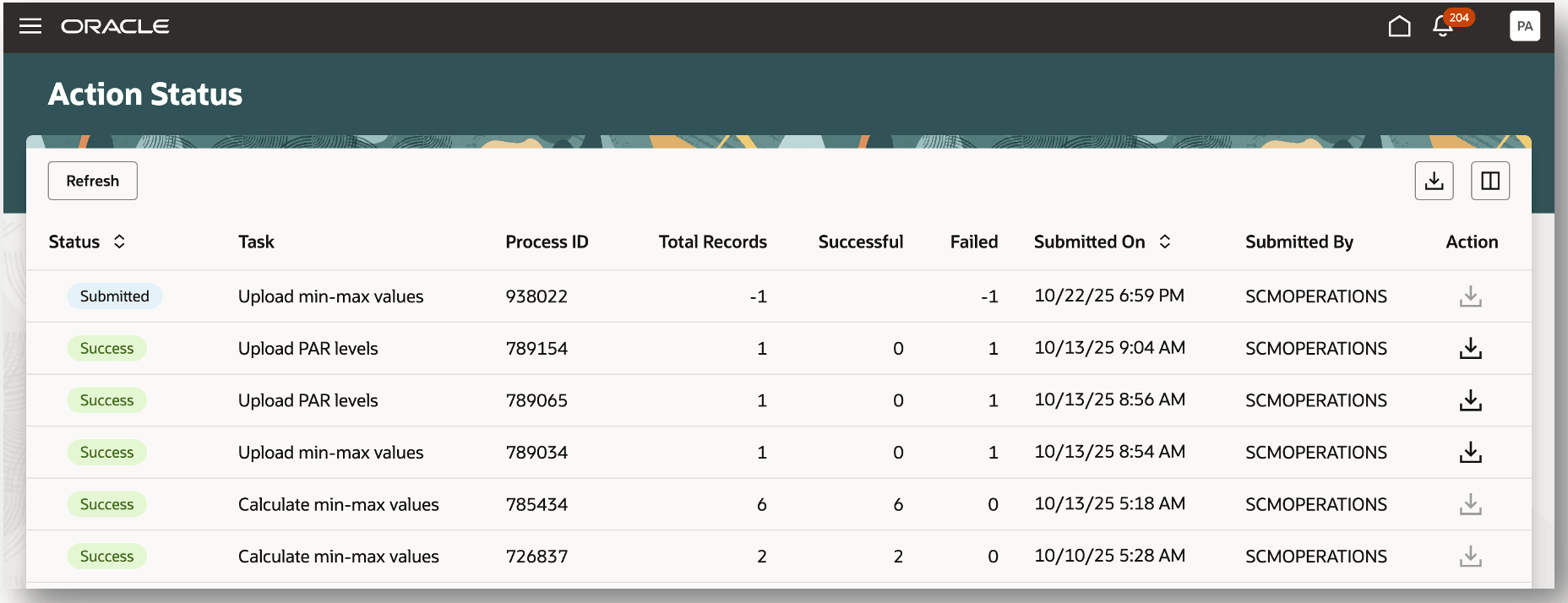Click the Oracle logo
The width and height of the screenshot is (1568, 603).
tap(115, 26)
